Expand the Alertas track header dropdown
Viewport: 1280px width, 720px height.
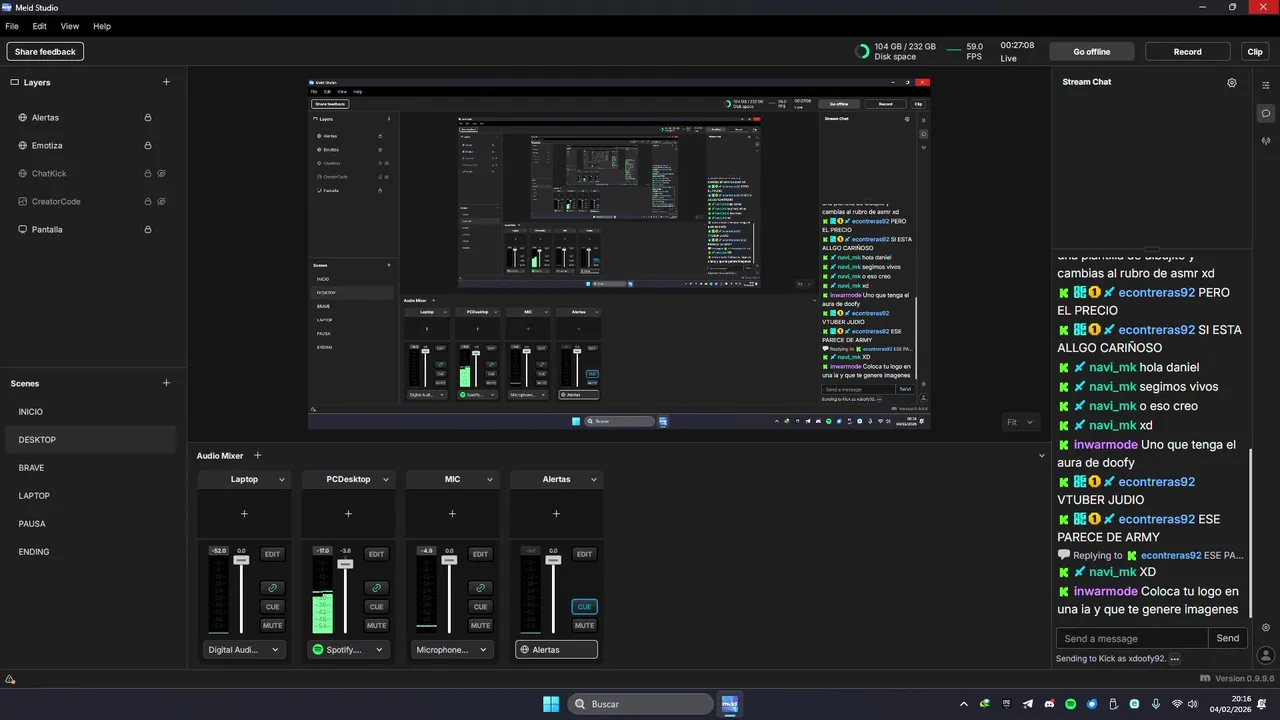click(x=594, y=480)
